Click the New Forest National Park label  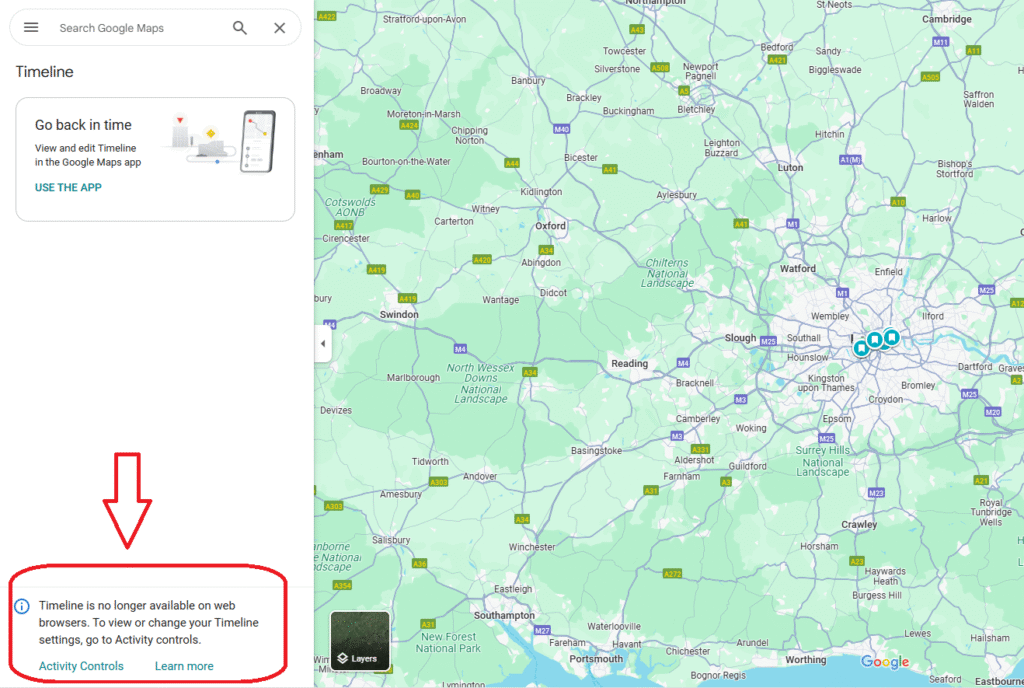(x=448, y=642)
